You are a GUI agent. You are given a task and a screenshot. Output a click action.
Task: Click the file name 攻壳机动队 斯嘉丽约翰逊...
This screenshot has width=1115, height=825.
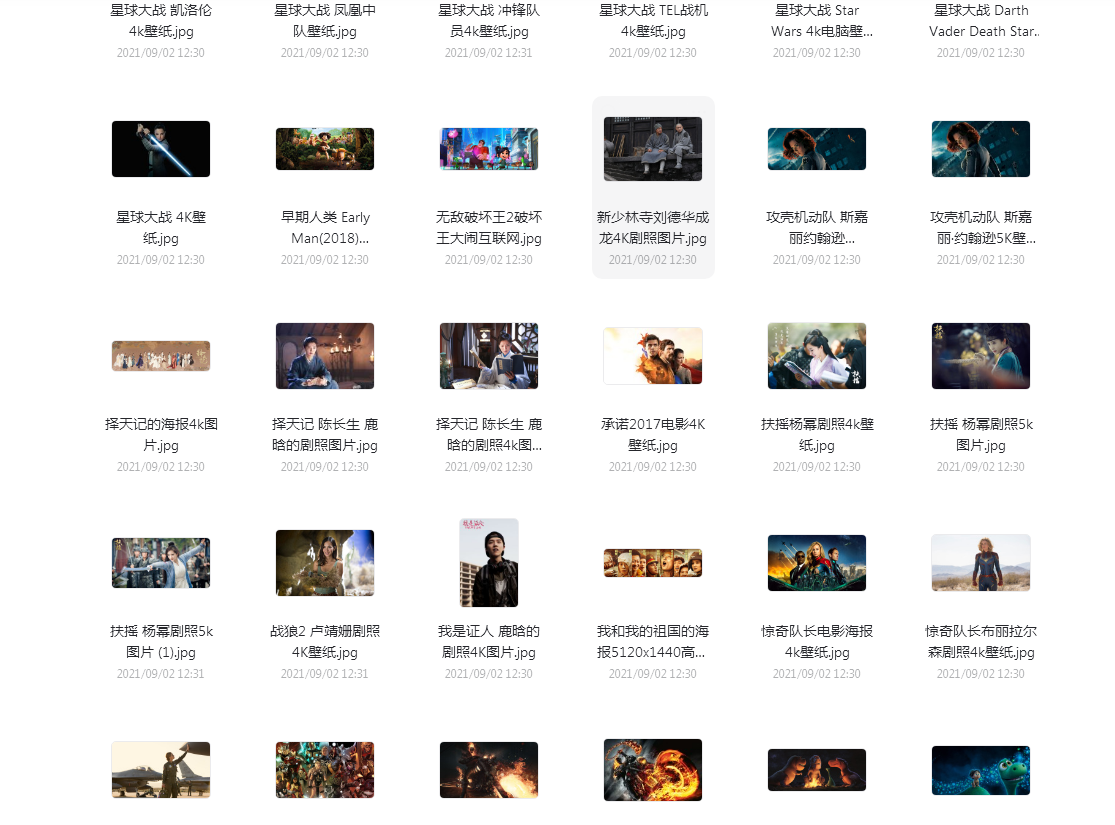coord(817,228)
